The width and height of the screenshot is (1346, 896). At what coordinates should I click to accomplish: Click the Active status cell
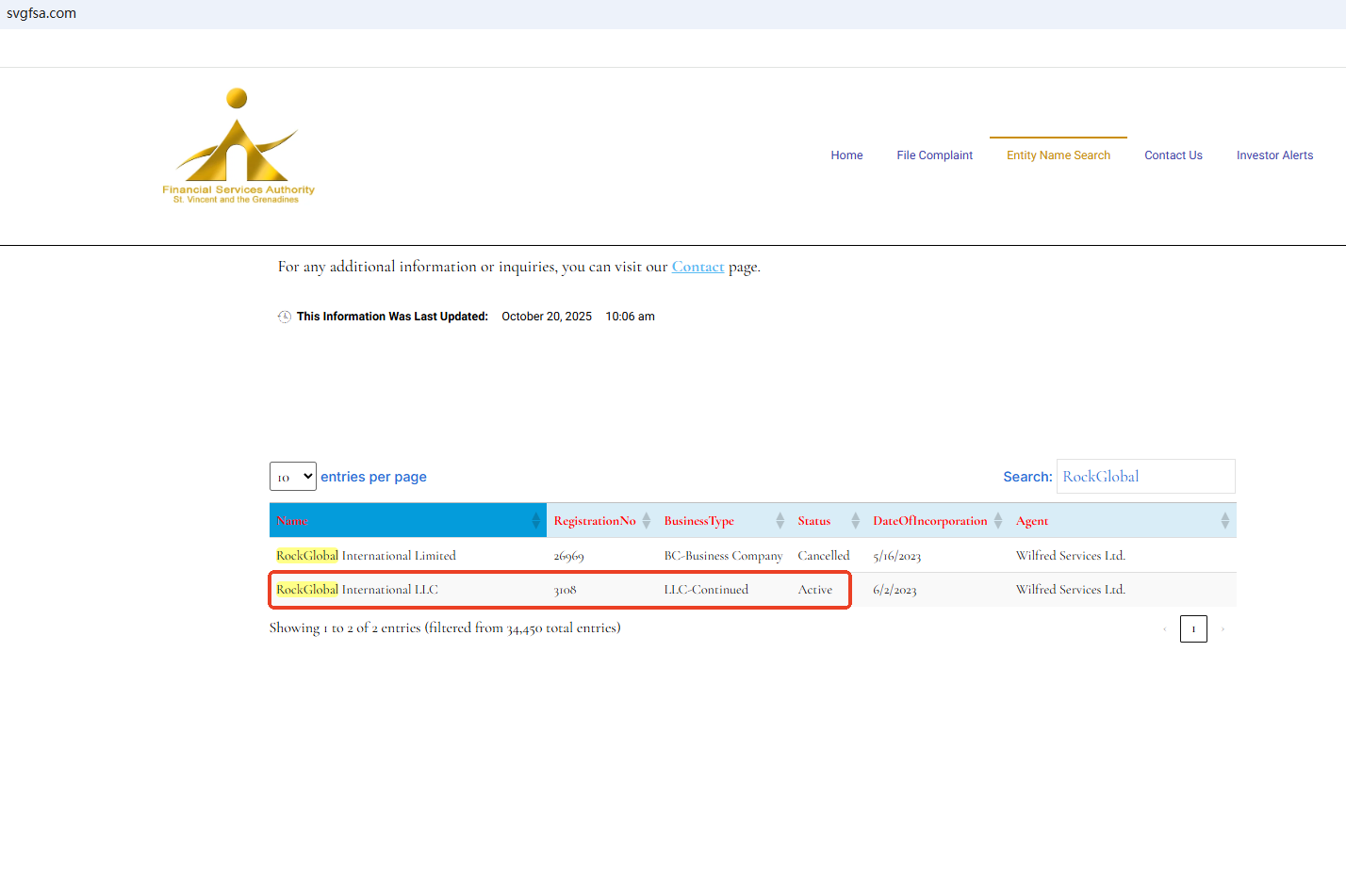click(815, 590)
